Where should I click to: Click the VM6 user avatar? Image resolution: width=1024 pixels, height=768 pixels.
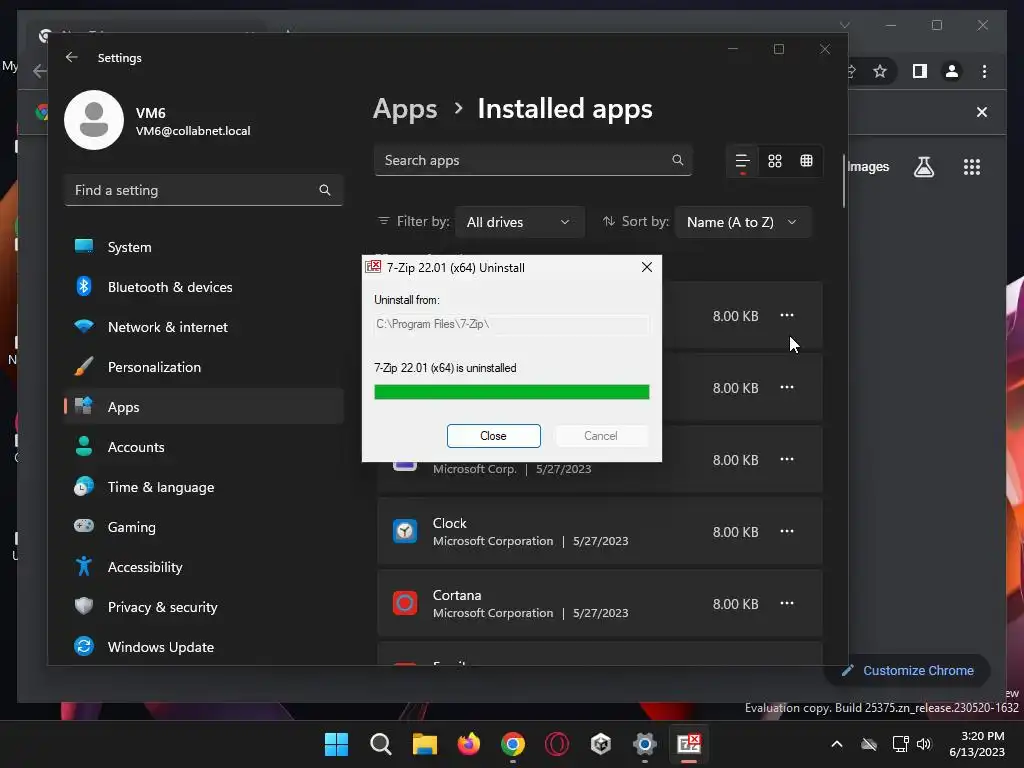(x=94, y=120)
